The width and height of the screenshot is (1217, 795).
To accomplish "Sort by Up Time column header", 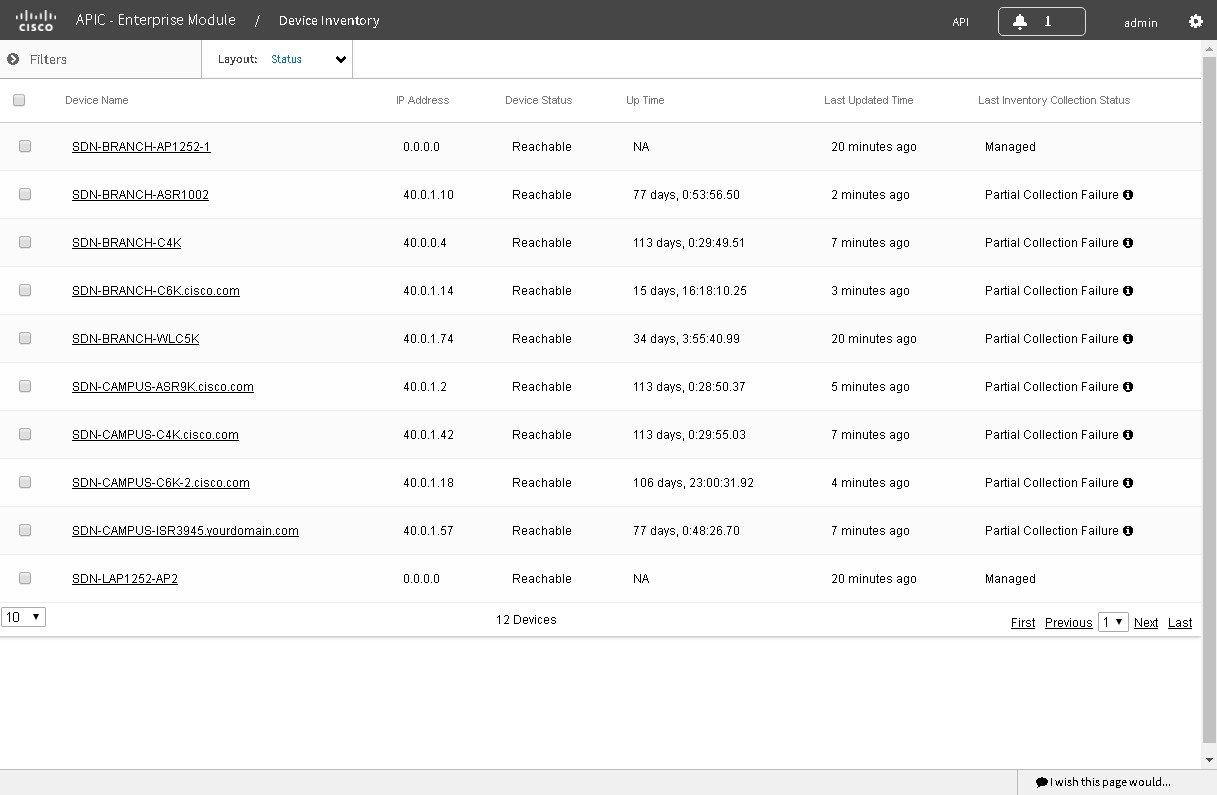I will point(645,100).
